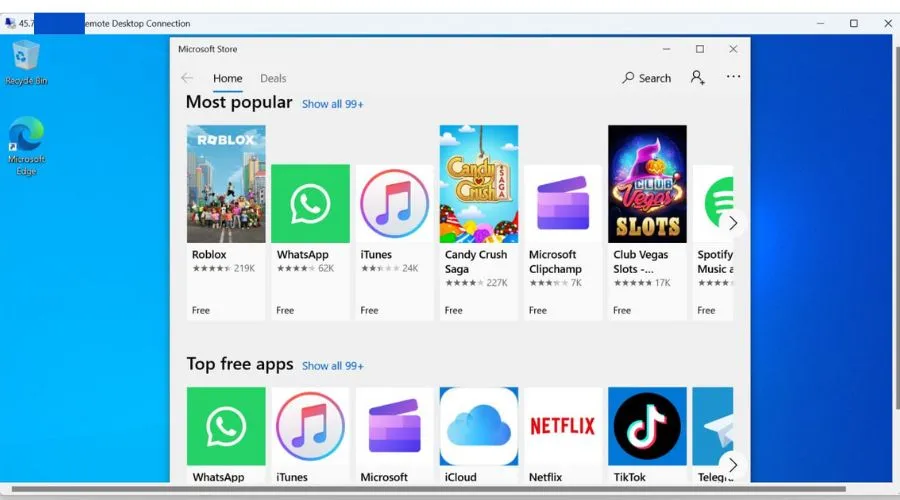Select the Candy Crush Saga app icon
Image resolution: width=900 pixels, height=500 pixels.
click(x=479, y=184)
